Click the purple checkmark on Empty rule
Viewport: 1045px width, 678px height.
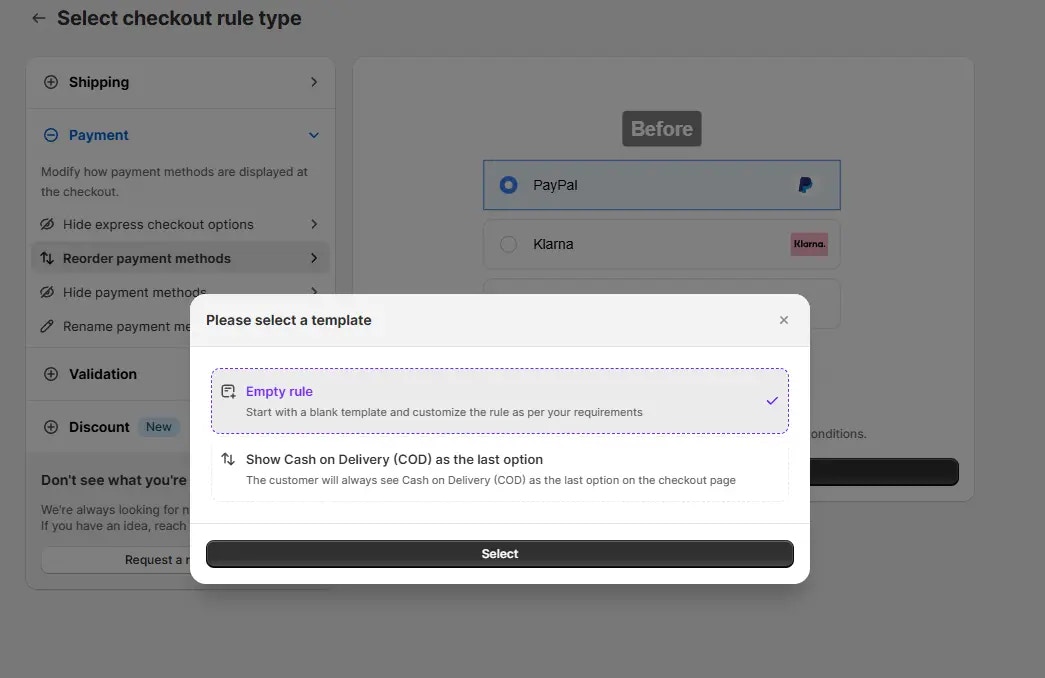pos(772,401)
